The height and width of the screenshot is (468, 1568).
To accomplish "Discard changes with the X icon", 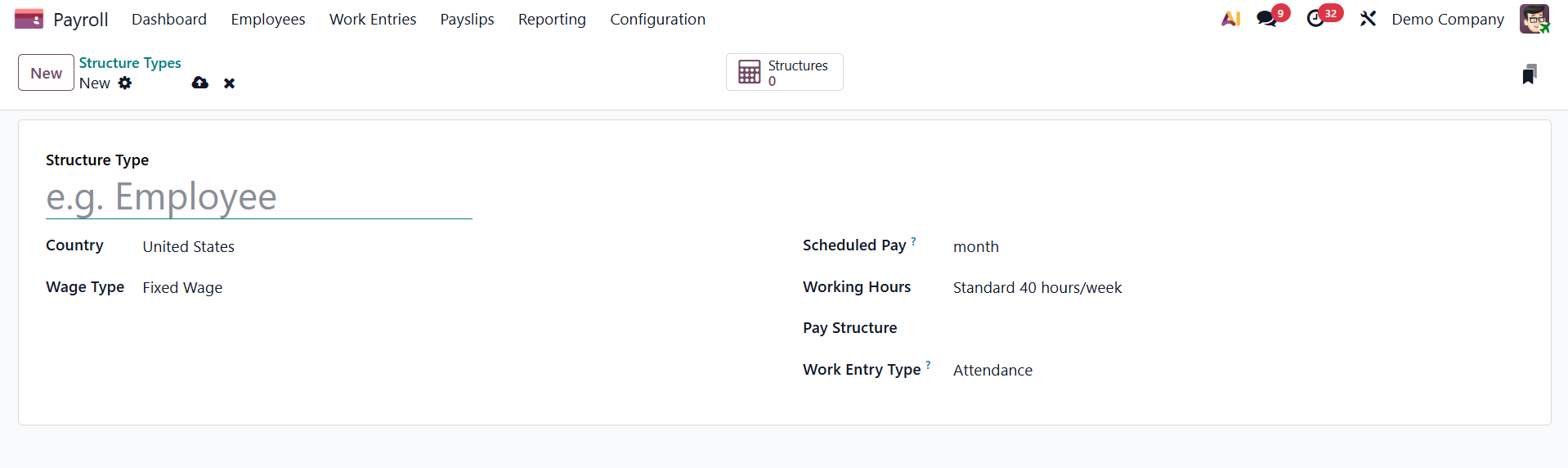I will [230, 83].
